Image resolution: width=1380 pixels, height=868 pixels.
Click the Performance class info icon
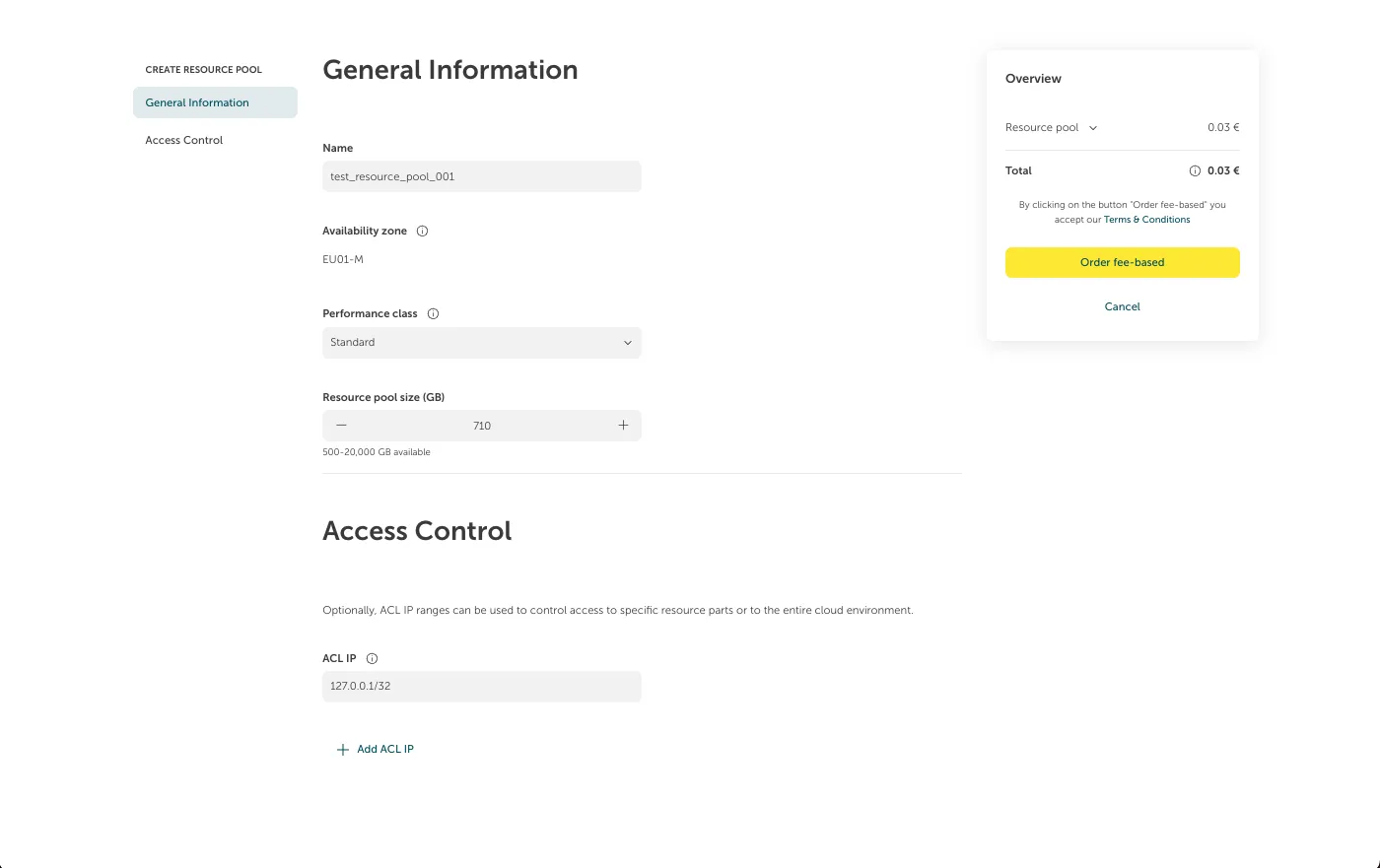click(433, 314)
